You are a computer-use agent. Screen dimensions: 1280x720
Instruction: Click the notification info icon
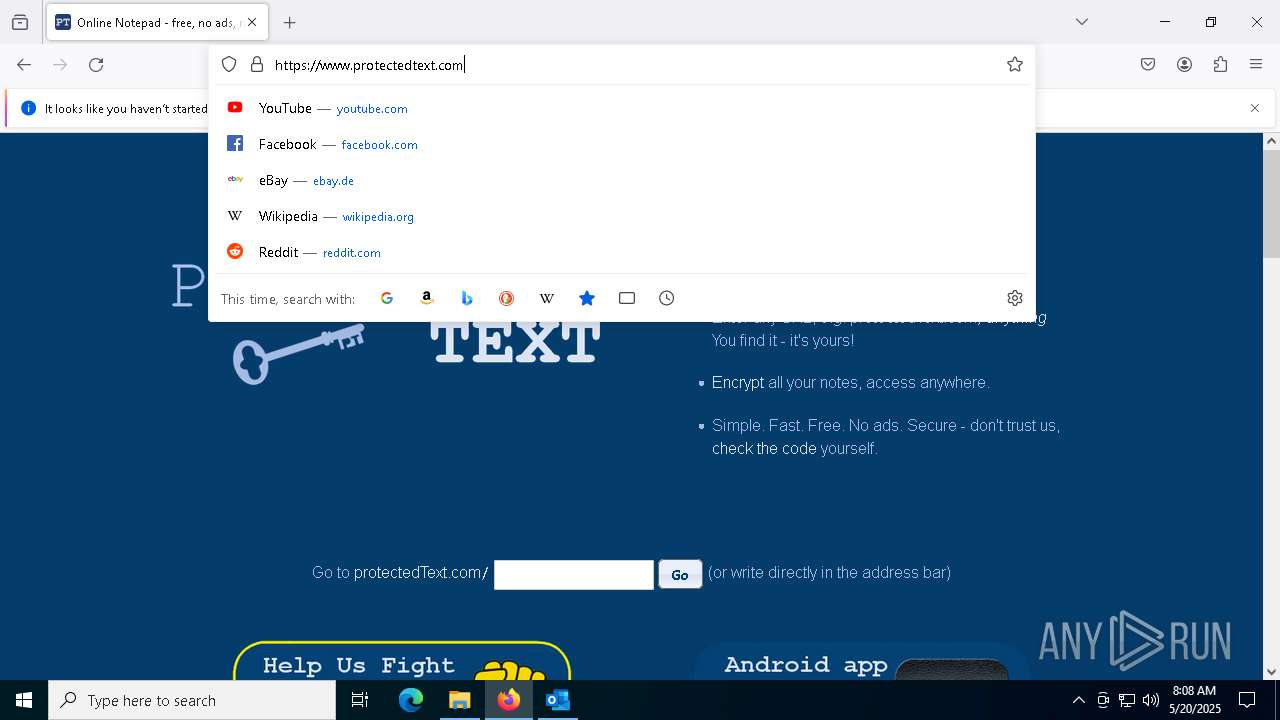coord(28,108)
